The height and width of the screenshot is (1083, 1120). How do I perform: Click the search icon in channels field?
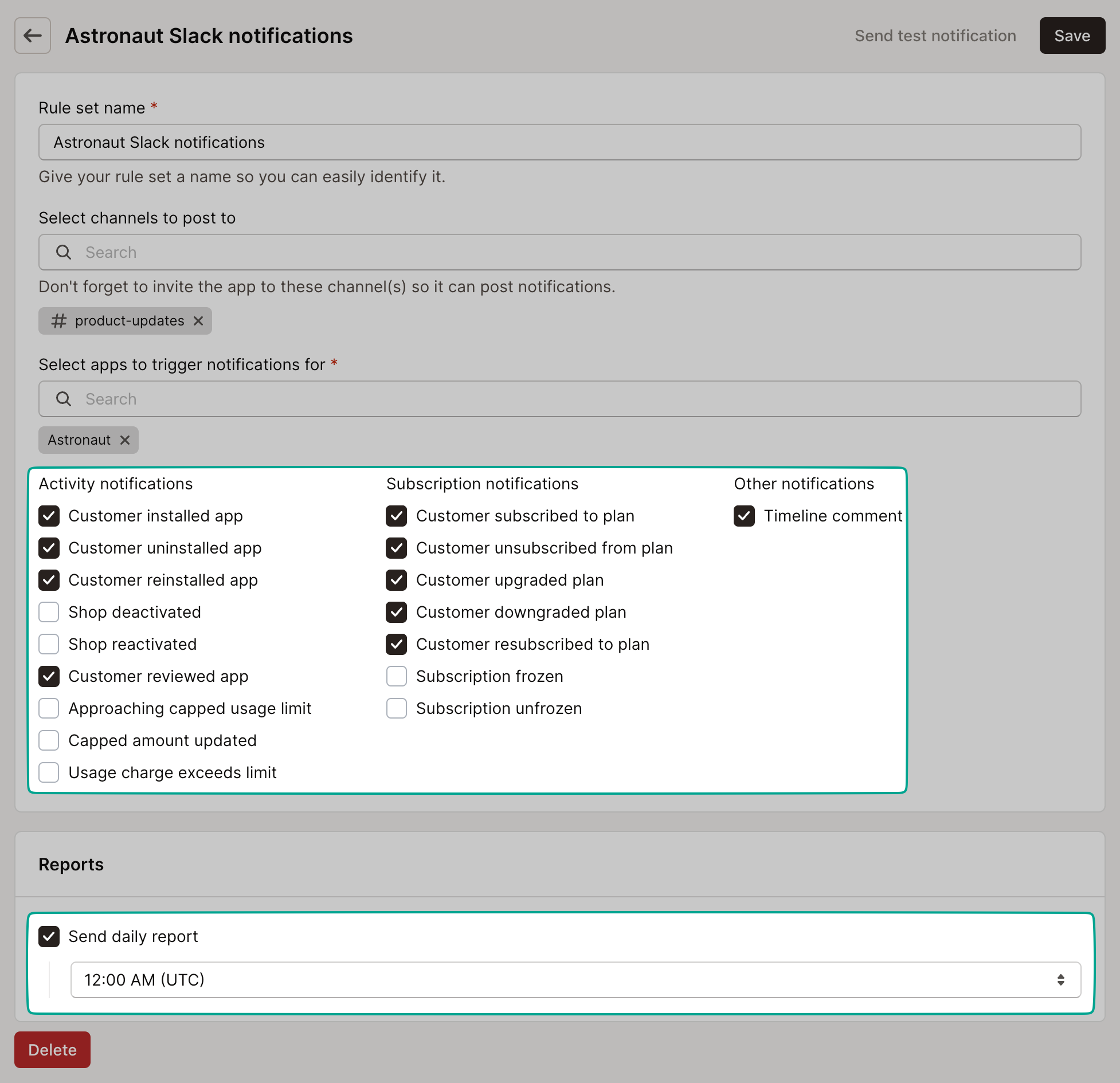point(63,252)
